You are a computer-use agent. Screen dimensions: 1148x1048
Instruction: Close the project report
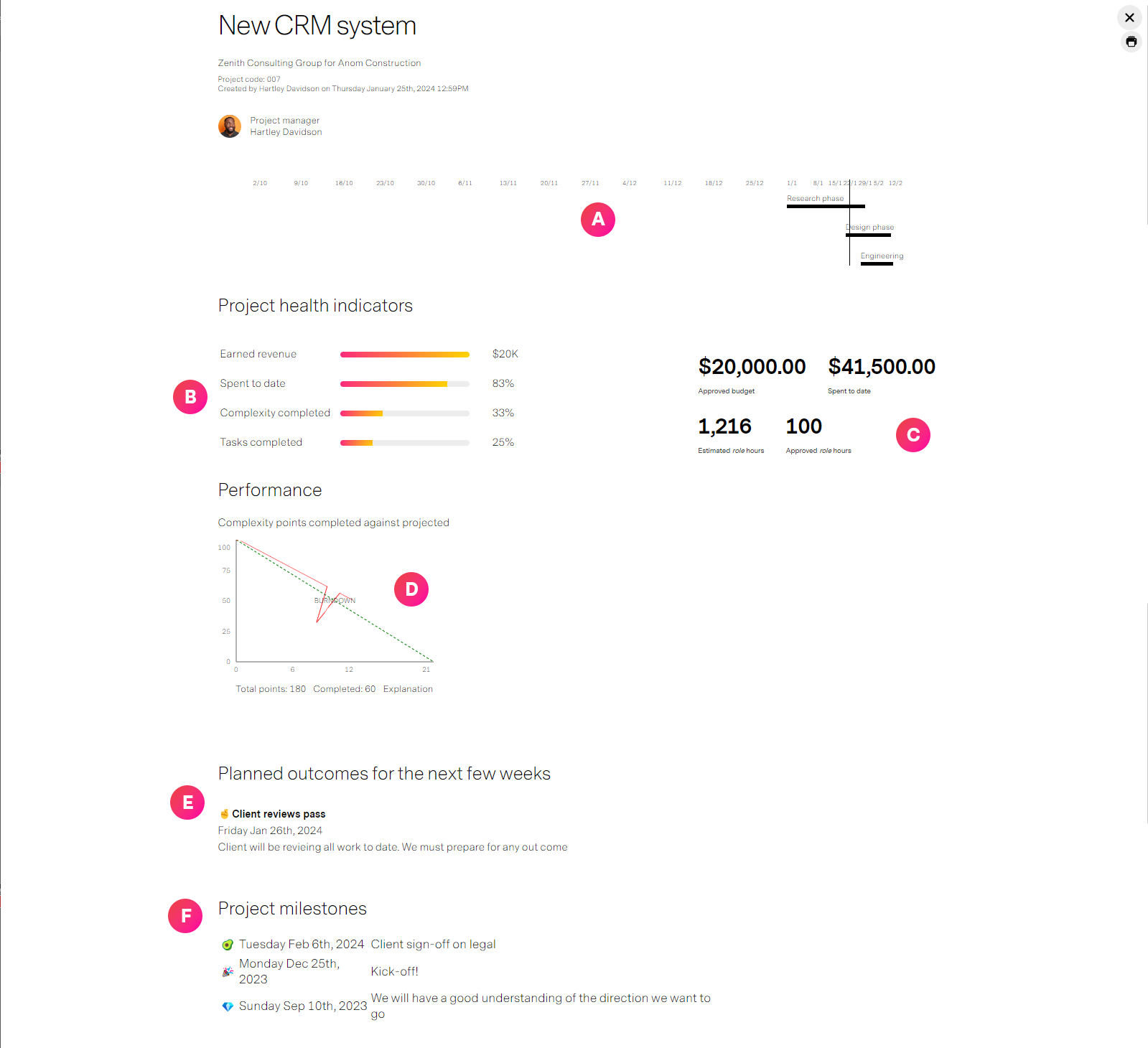tap(1129, 17)
